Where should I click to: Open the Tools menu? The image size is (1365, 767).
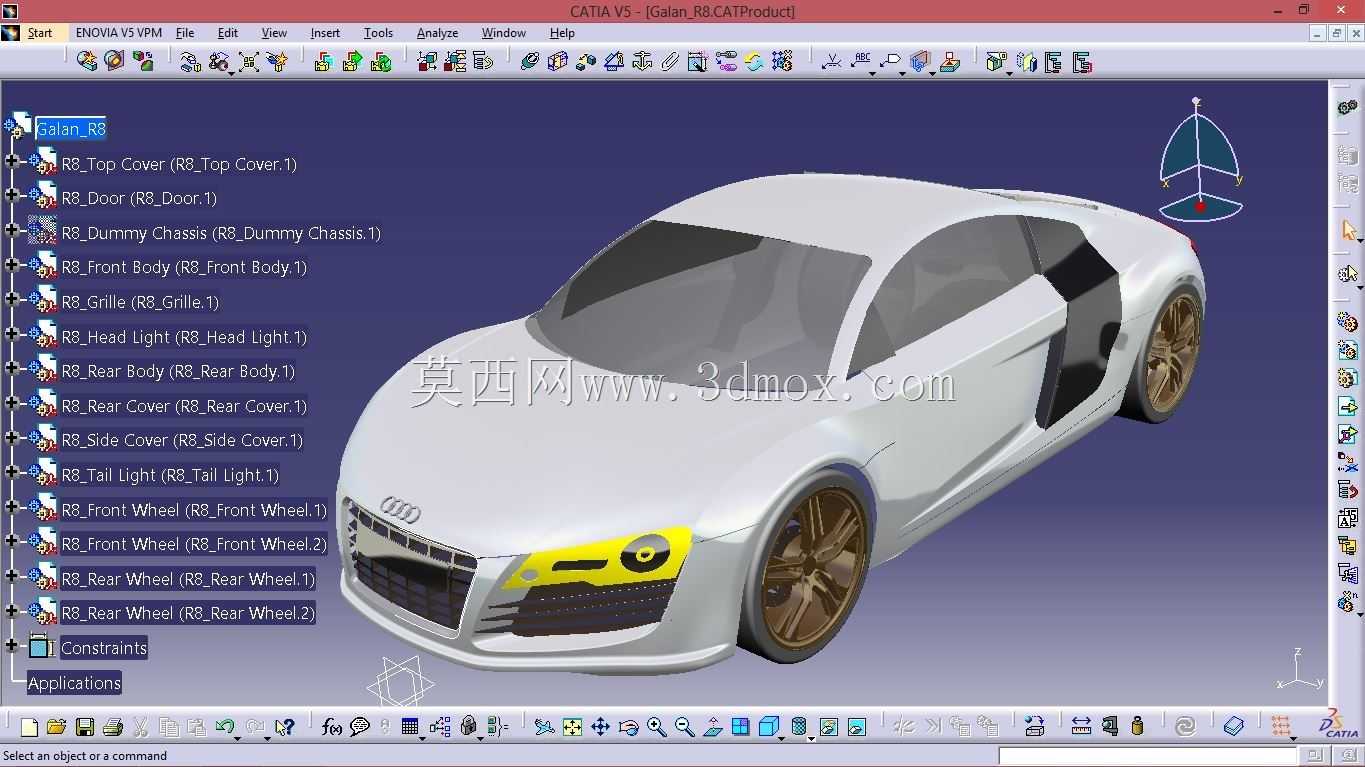tap(378, 33)
